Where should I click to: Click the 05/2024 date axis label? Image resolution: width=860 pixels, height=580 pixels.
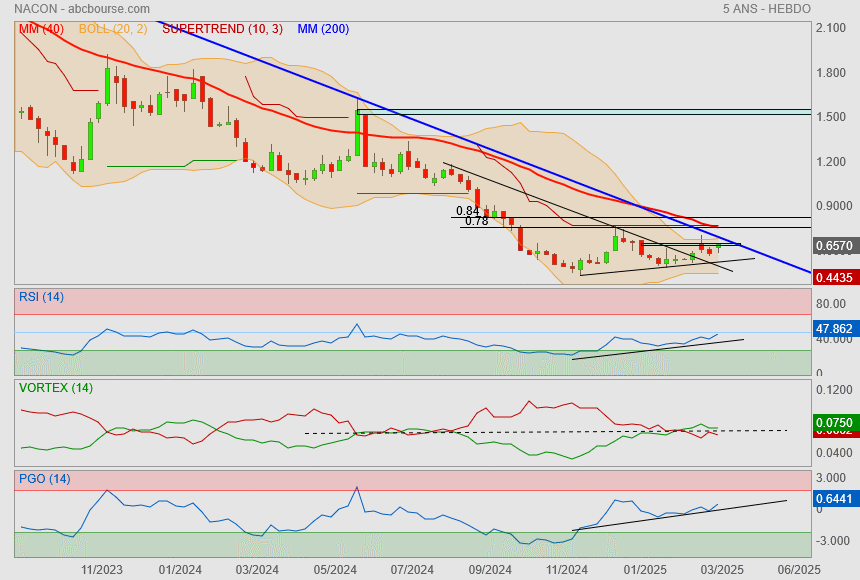click(x=335, y=570)
